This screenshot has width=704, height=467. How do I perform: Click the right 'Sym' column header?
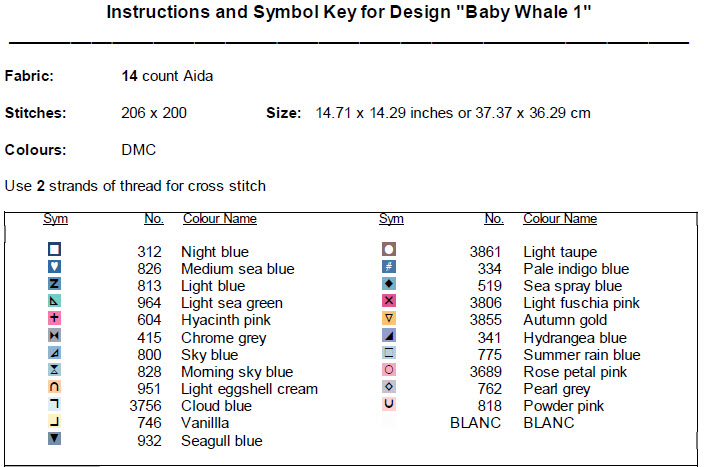(391, 218)
